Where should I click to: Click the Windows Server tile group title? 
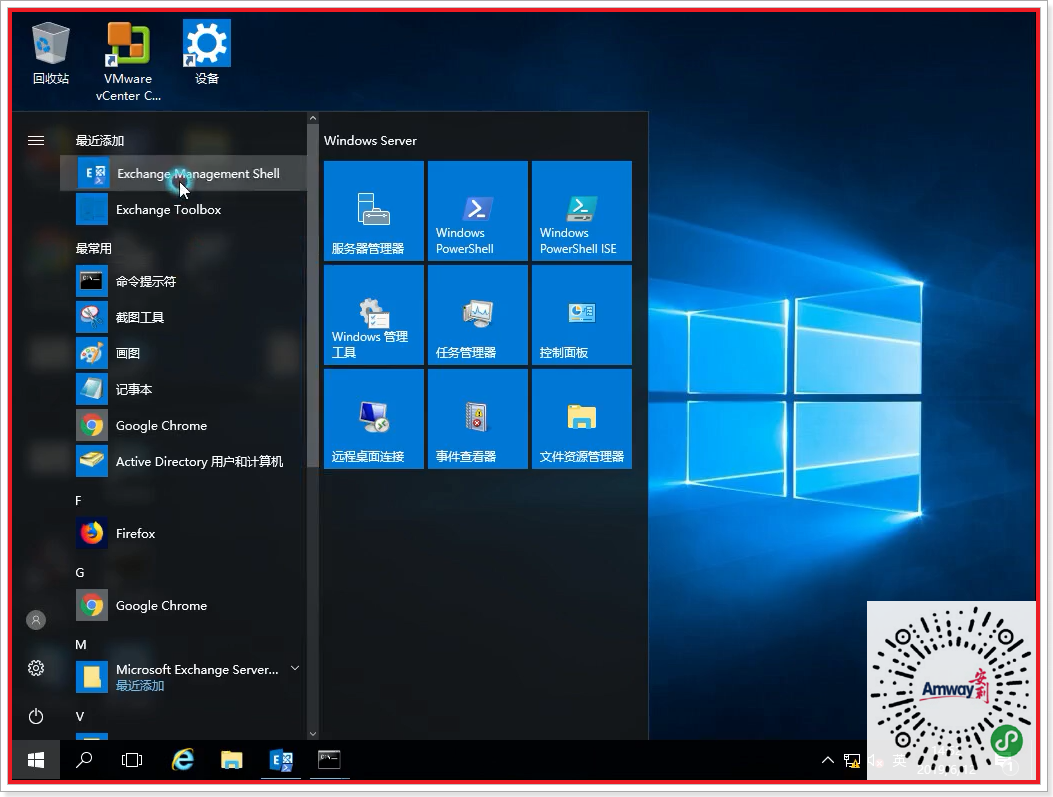pyautogui.click(x=370, y=140)
